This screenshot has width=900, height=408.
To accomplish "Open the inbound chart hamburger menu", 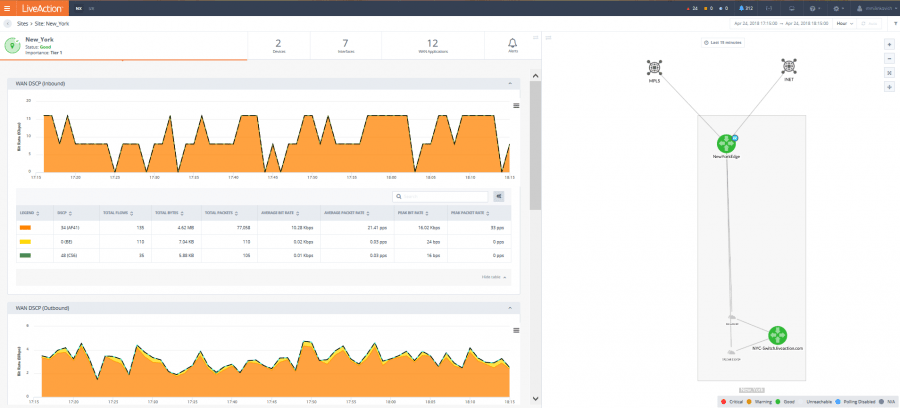I will click(x=516, y=105).
